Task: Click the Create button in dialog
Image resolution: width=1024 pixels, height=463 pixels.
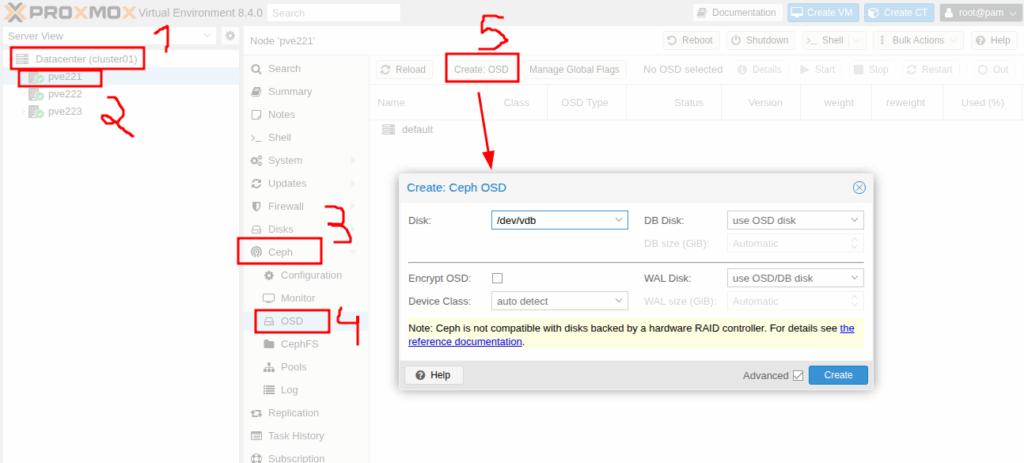Action: (x=838, y=375)
